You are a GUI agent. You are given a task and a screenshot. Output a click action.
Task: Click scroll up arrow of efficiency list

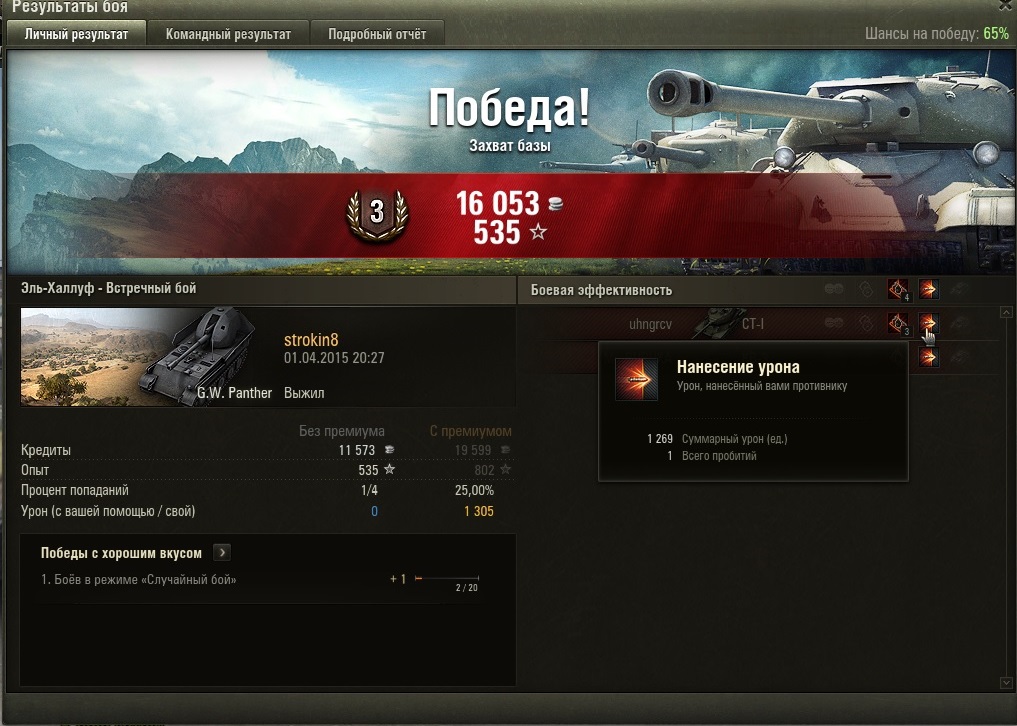[x=1007, y=313]
